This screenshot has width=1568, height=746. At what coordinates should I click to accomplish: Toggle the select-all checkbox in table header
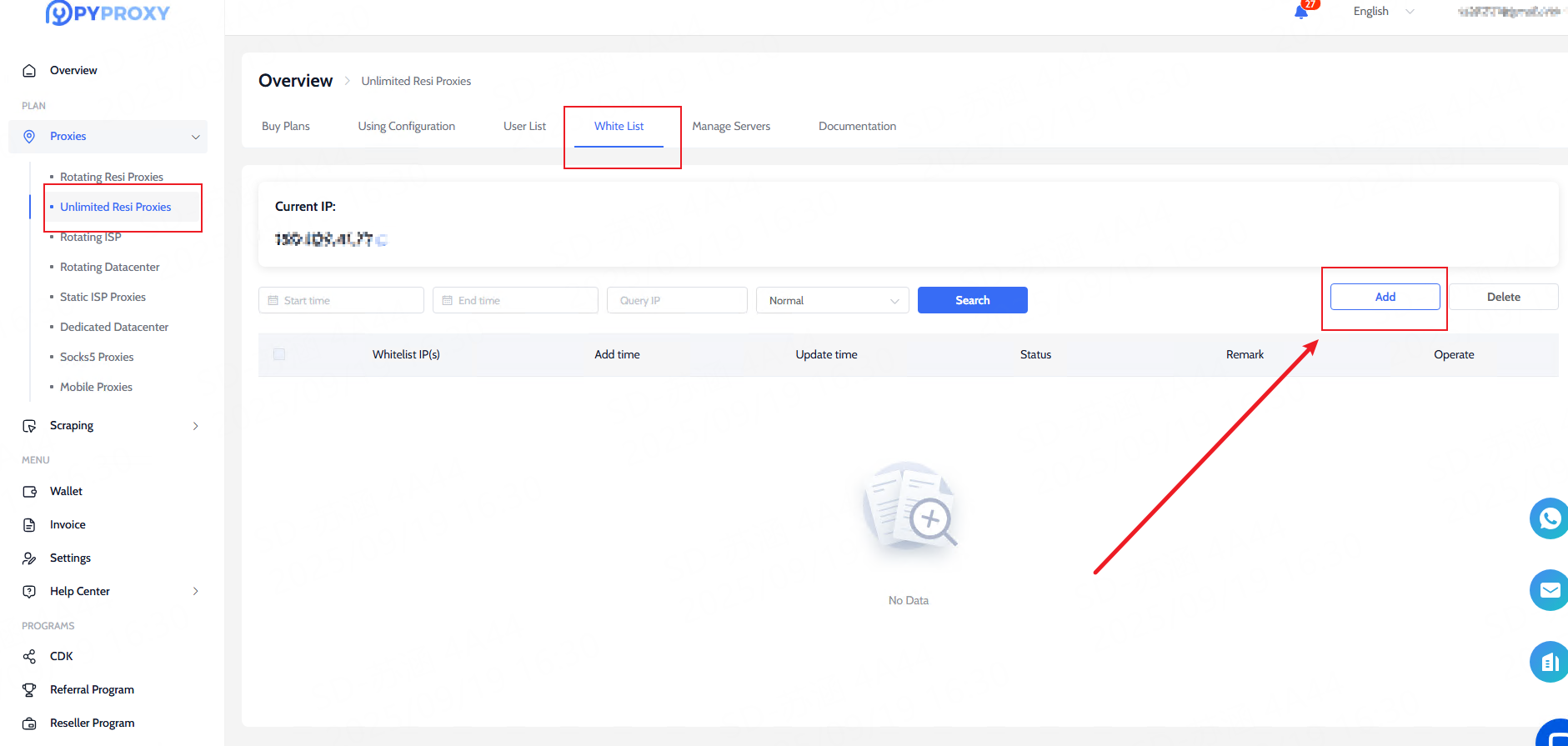(279, 354)
